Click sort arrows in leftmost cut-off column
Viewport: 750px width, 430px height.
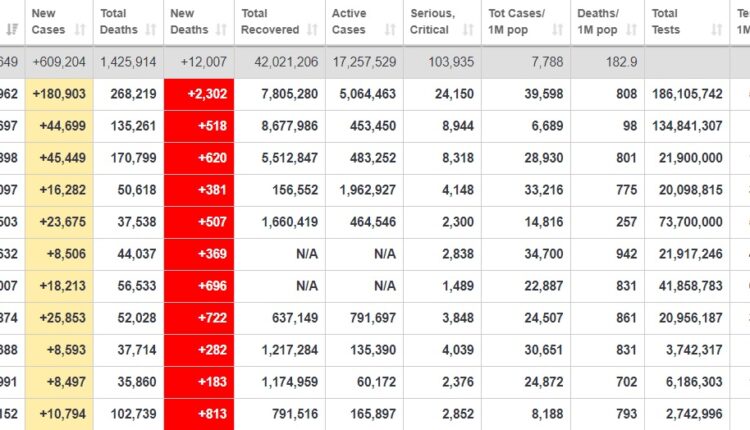point(12,30)
